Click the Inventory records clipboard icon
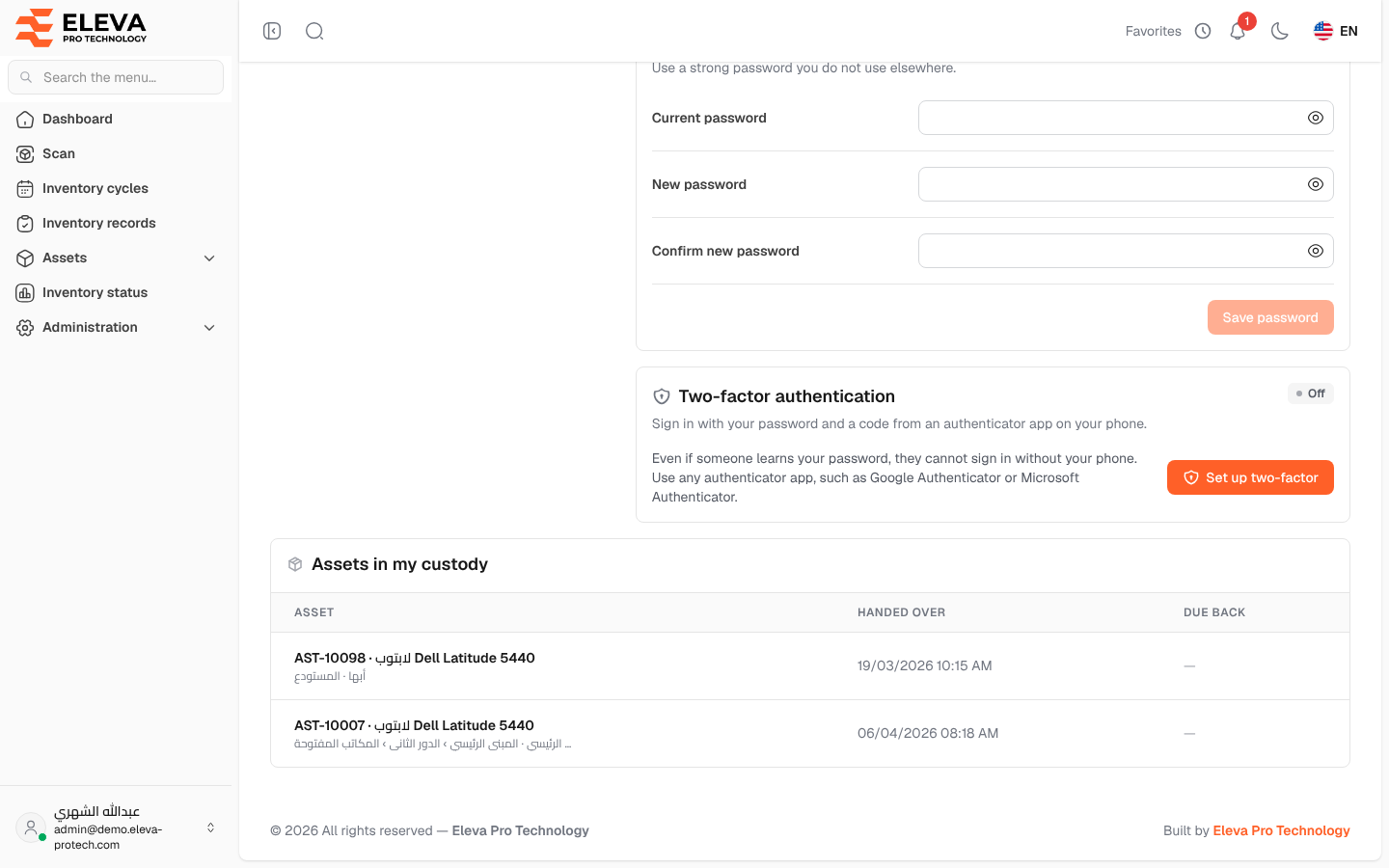Viewport: 1389px width, 868px height. click(x=25, y=223)
